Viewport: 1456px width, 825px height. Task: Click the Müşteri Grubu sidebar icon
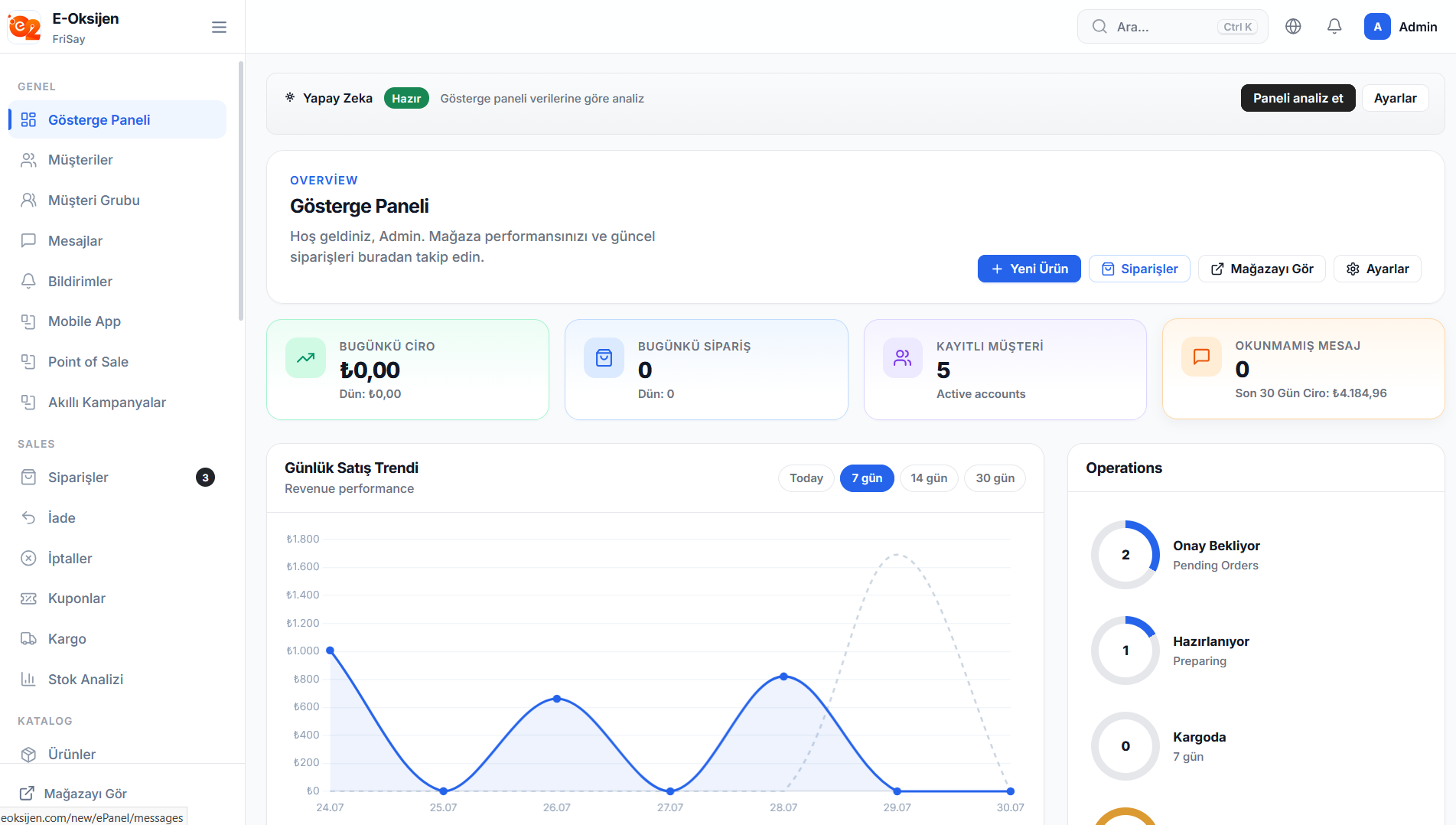point(28,201)
